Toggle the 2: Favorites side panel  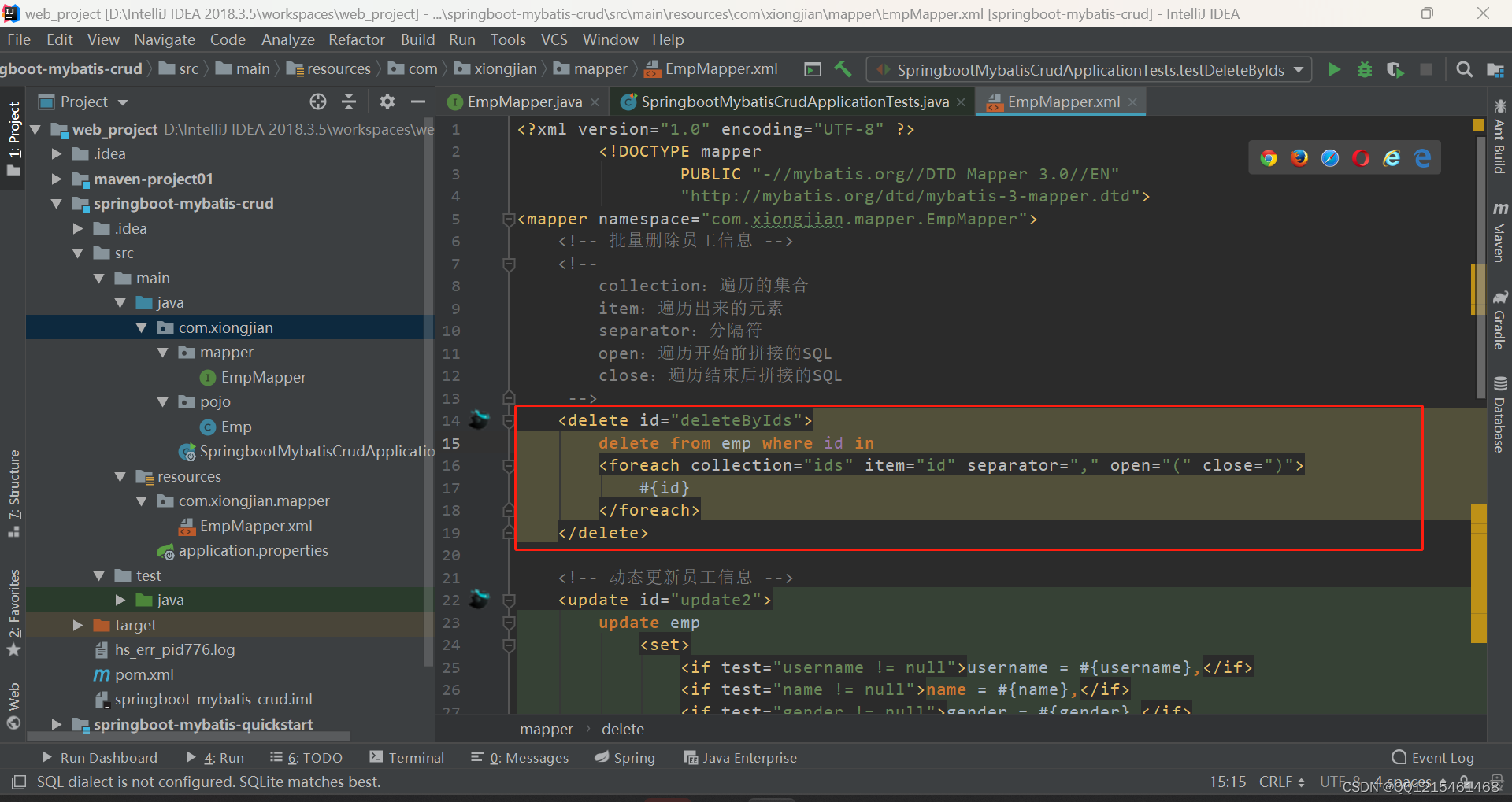click(x=13, y=612)
